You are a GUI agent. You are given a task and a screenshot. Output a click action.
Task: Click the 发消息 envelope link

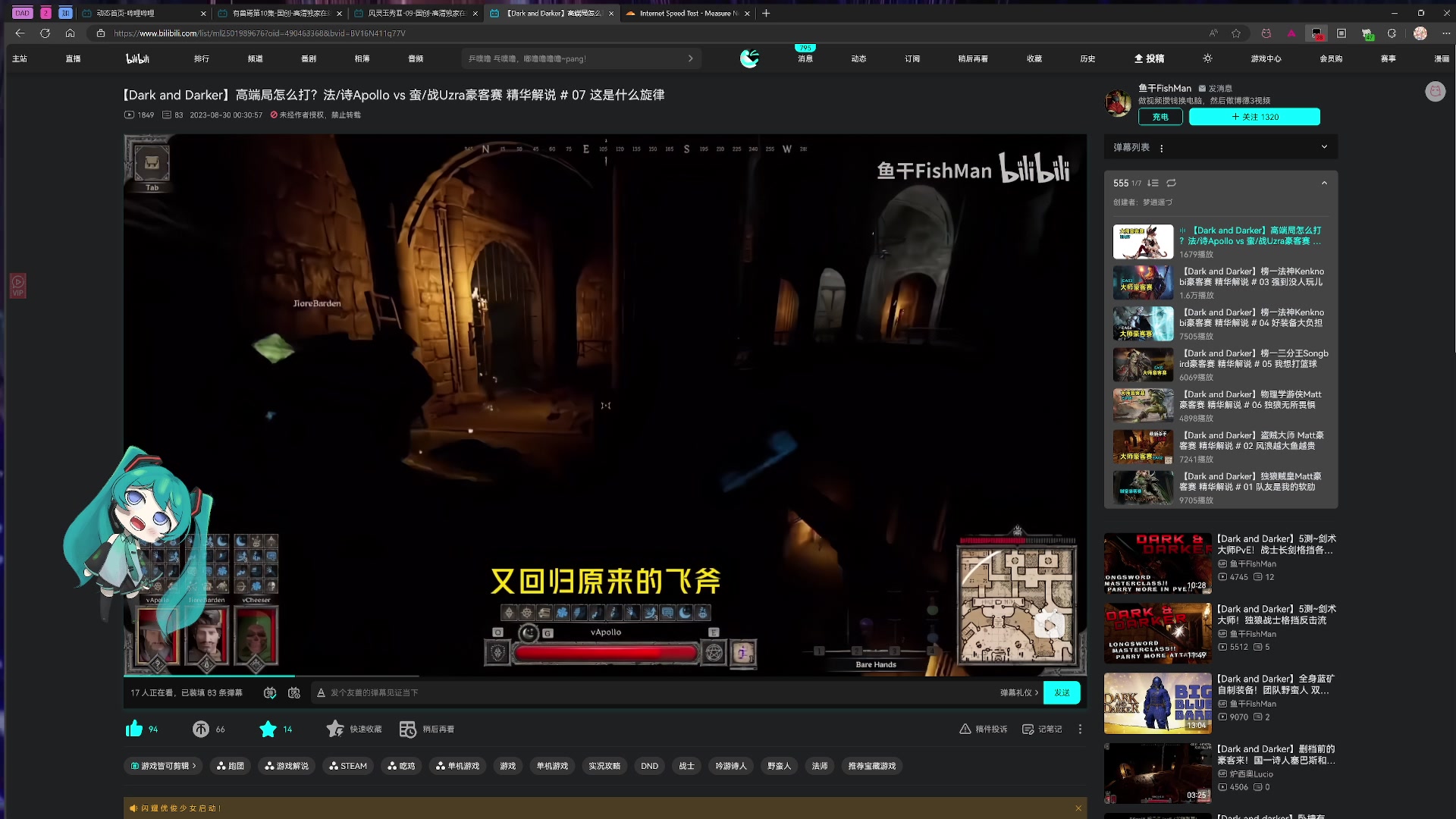point(1215,88)
